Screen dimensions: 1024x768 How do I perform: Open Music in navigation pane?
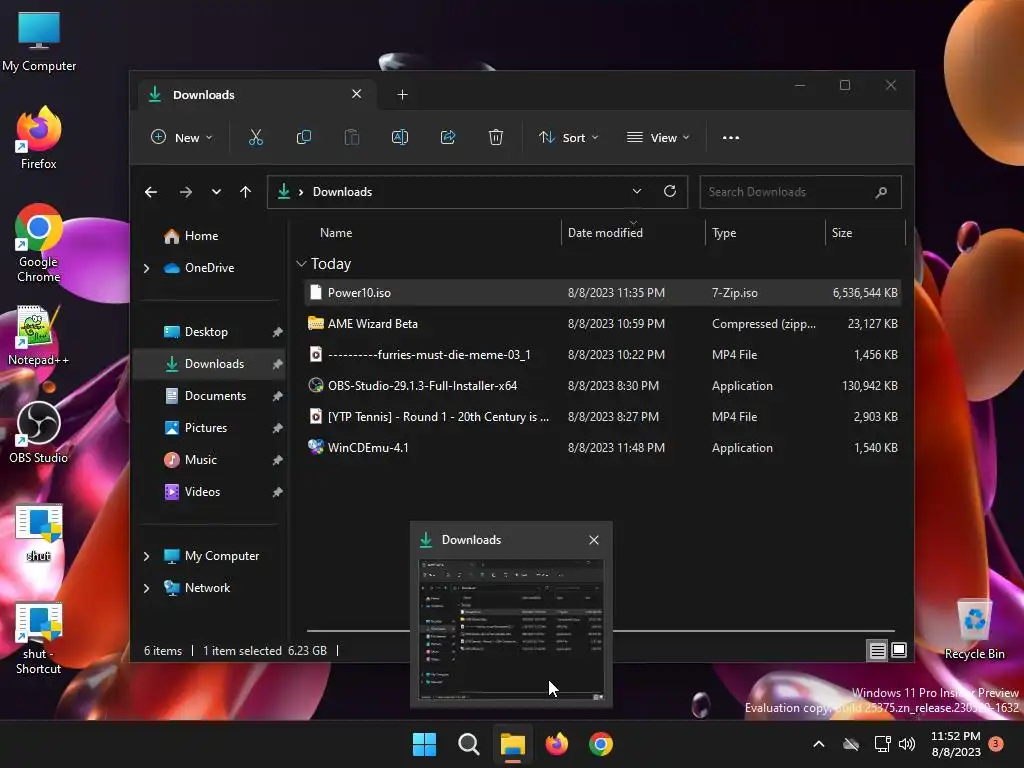pos(209,460)
